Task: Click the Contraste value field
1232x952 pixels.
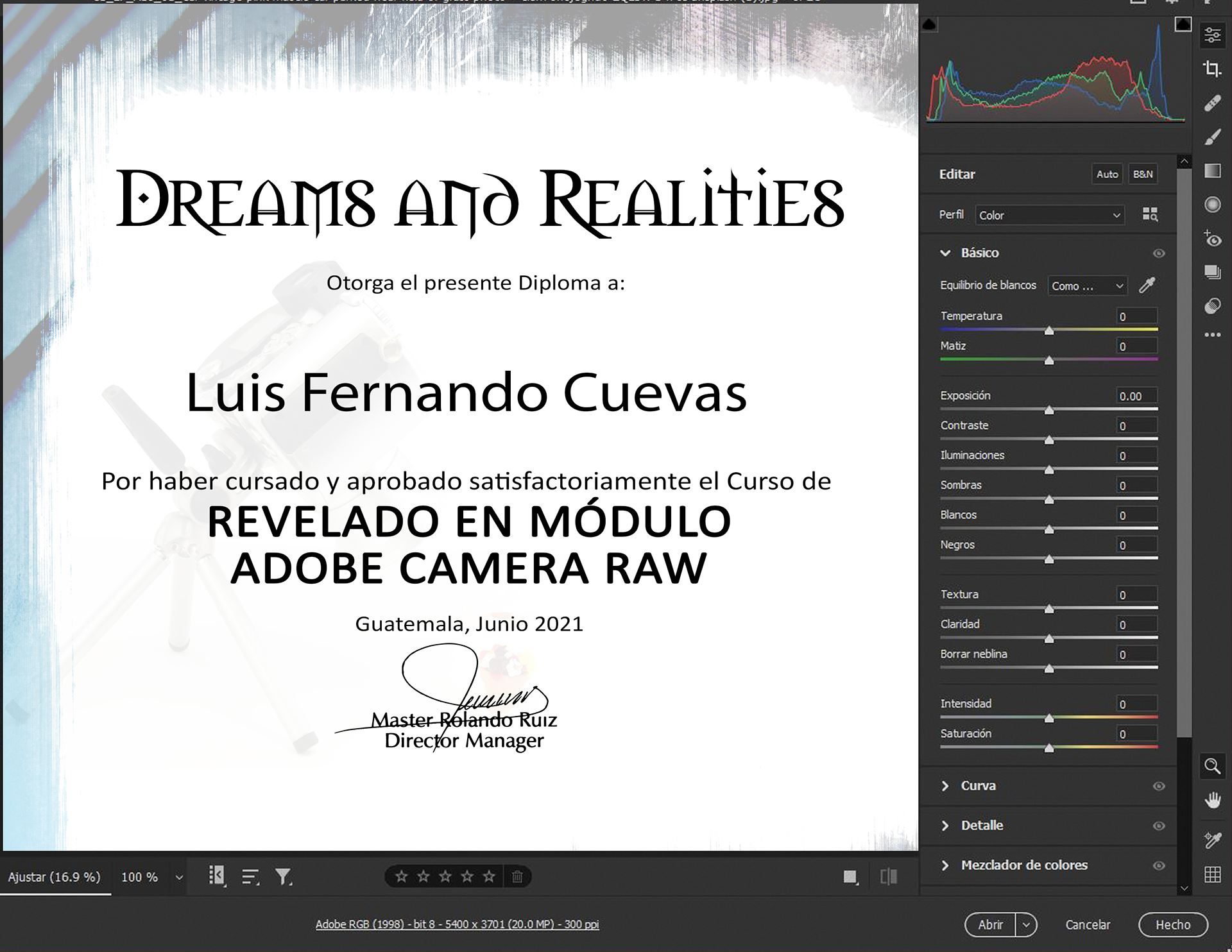Action: click(x=1137, y=426)
